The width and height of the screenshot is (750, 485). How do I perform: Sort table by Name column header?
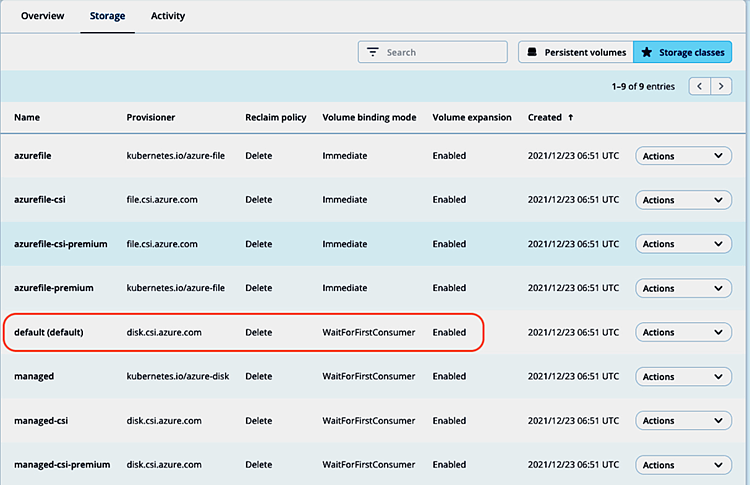[27, 118]
